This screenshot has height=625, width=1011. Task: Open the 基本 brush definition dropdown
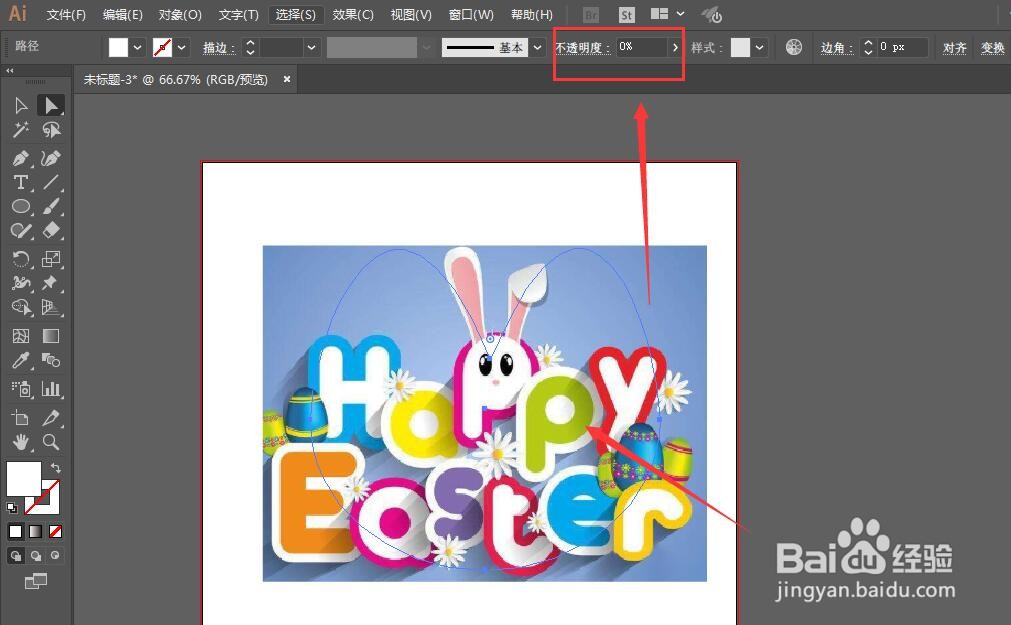coord(537,47)
